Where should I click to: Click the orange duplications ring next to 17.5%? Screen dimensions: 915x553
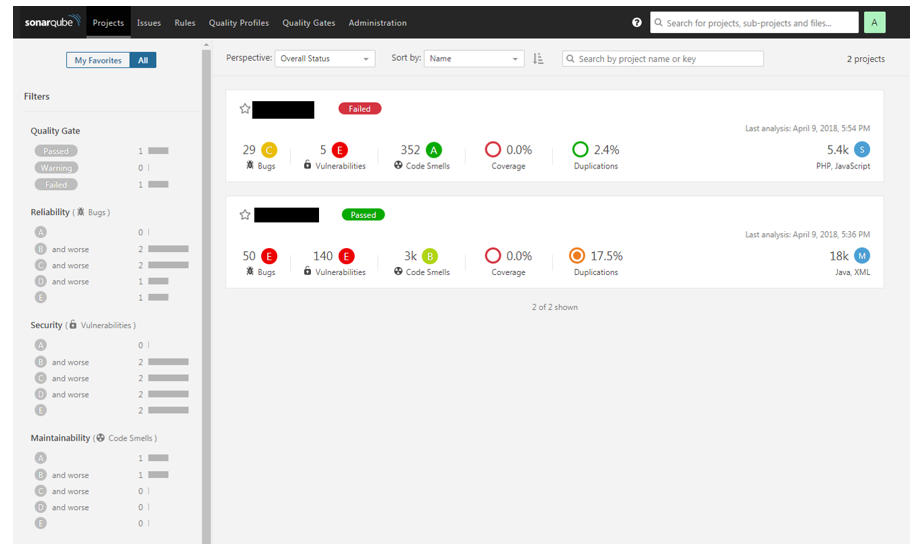pos(577,256)
